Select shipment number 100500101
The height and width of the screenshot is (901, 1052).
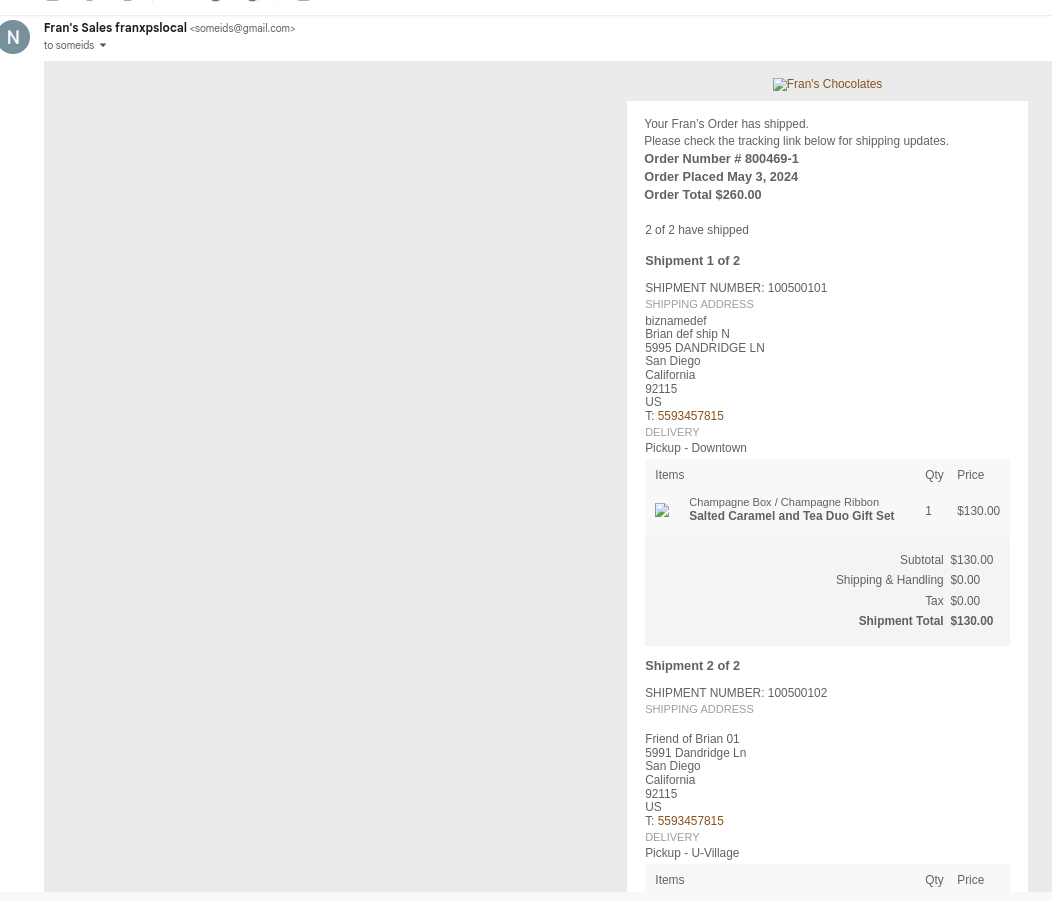click(797, 288)
